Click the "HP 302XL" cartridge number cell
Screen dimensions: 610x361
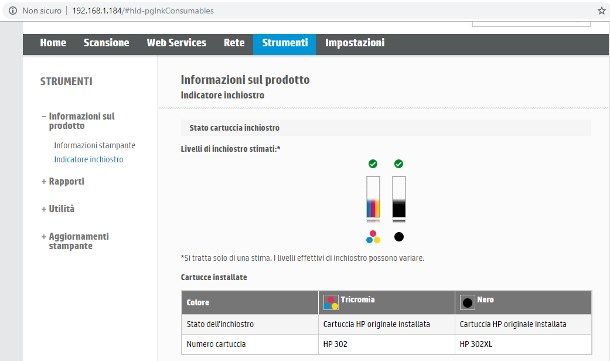click(523, 344)
